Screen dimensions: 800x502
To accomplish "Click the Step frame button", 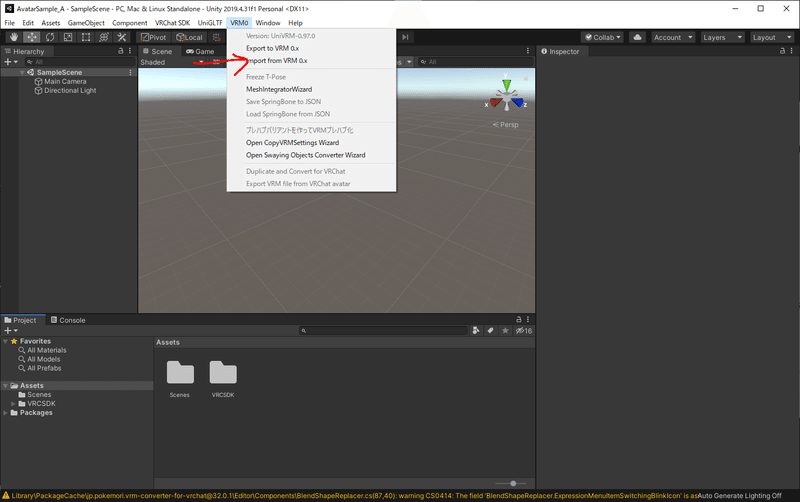I will click(405, 37).
